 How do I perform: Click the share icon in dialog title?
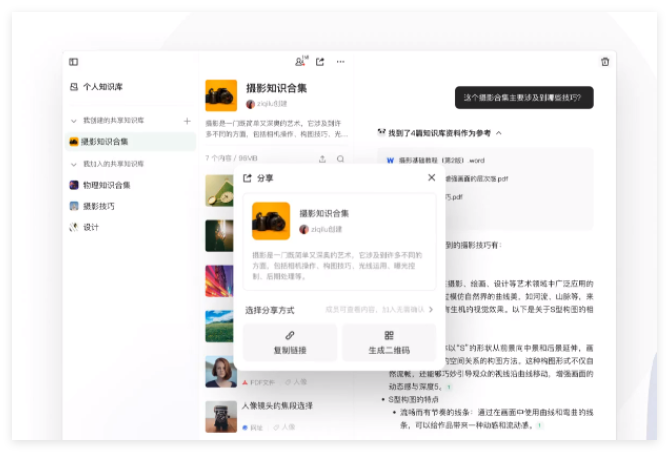(247, 178)
